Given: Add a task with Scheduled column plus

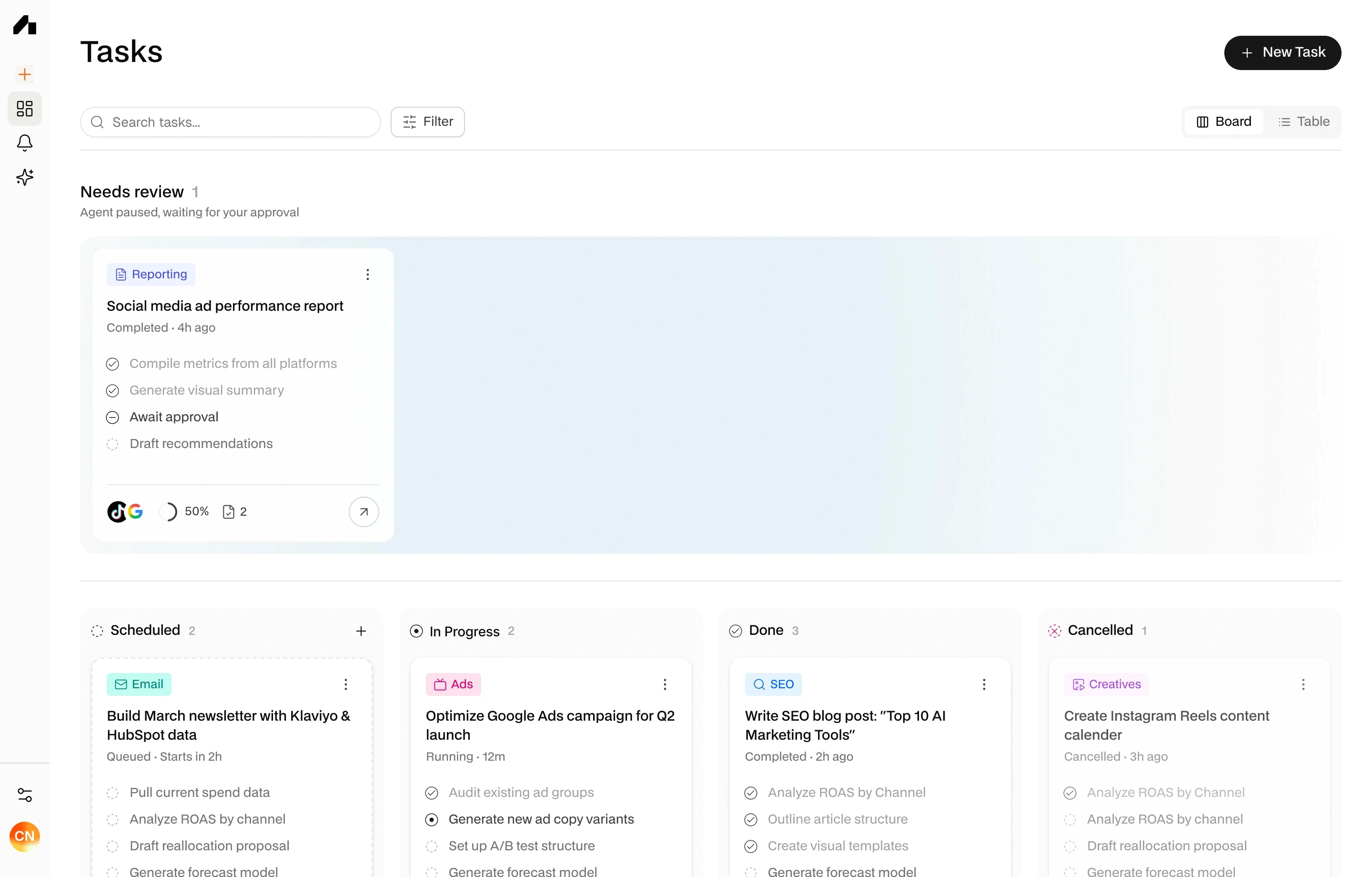Looking at the screenshot, I should [x=361, y=631].
